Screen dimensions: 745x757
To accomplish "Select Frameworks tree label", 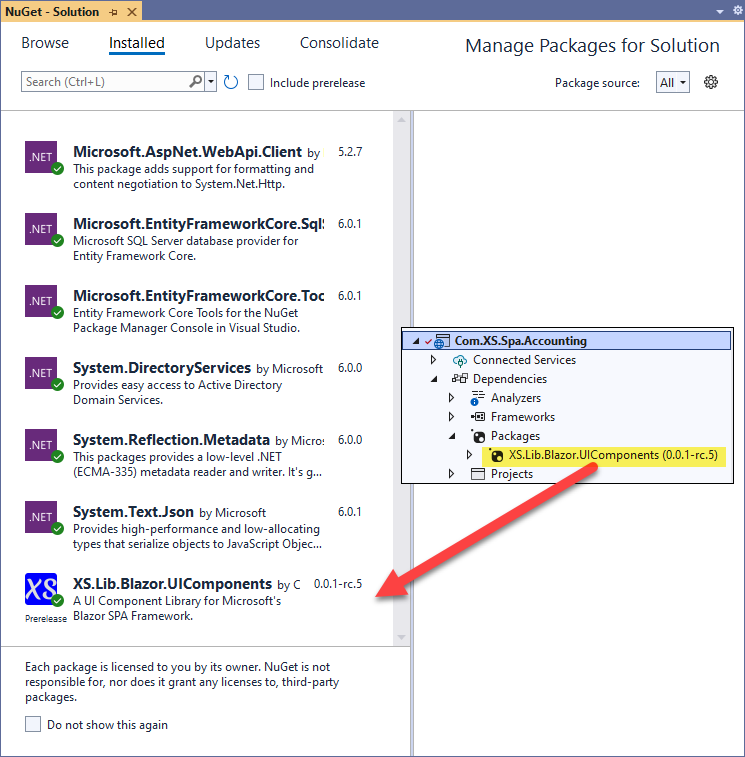I will point(523,417).
